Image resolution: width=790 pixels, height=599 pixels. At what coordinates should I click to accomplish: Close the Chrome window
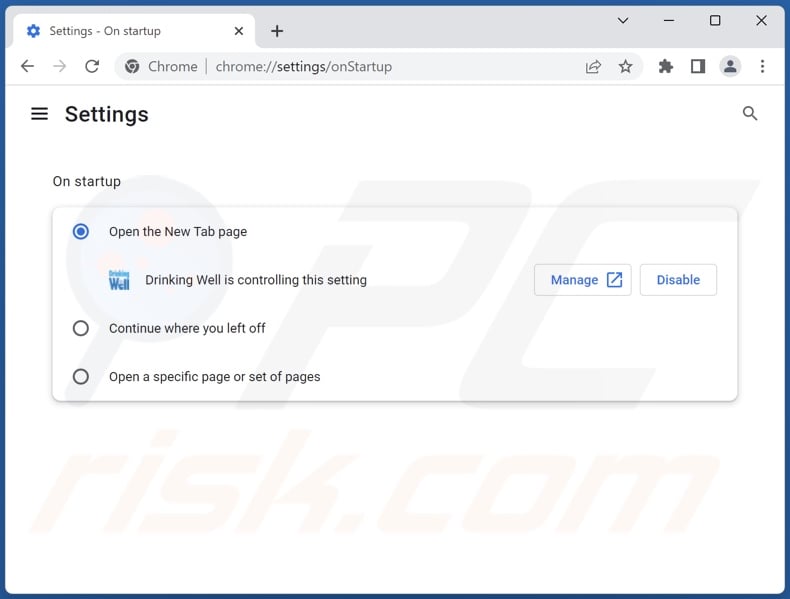tap(761, 21)
